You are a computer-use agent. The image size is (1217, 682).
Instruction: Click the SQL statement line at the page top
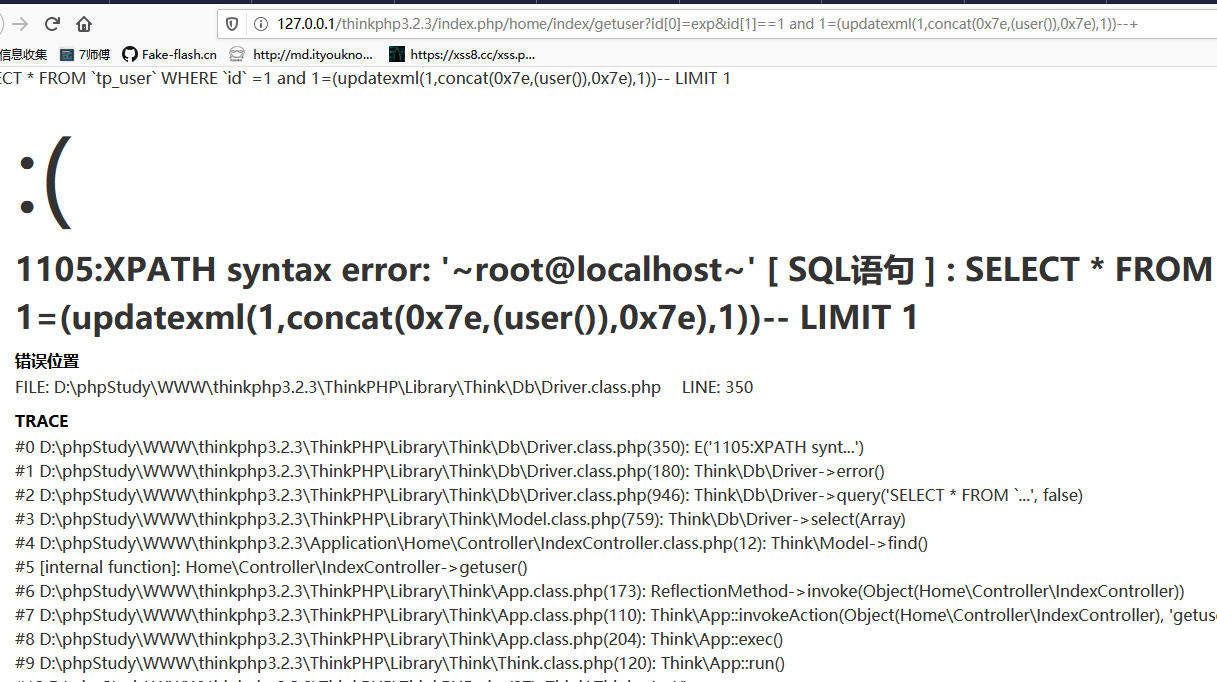pos(365,78)
